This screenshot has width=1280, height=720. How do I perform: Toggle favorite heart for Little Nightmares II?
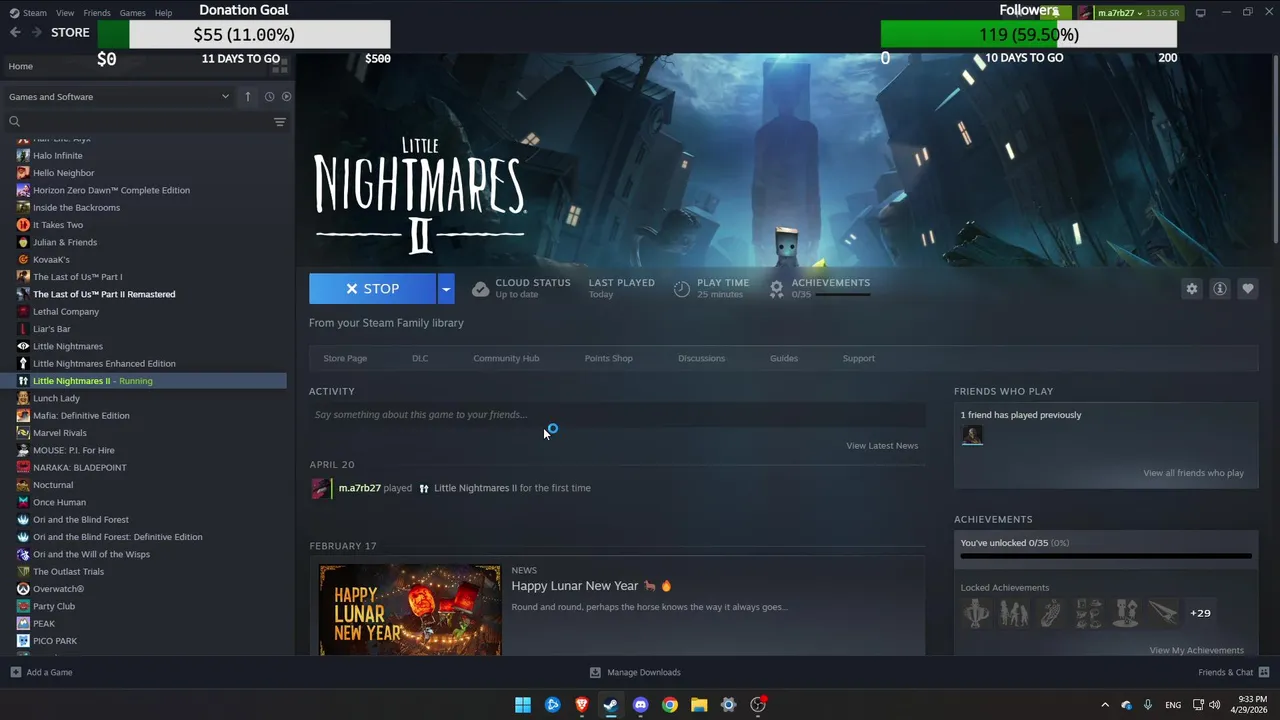[1248, 289]
